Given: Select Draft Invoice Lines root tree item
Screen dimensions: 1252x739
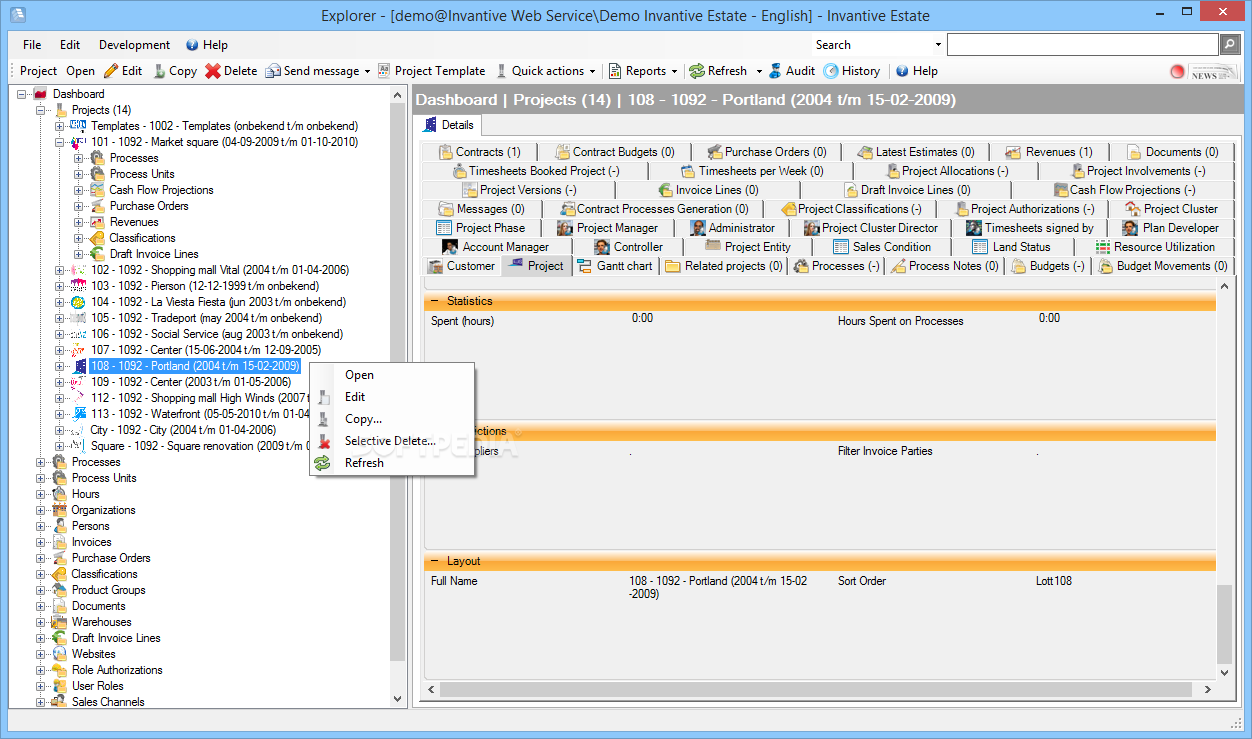Looking at the screenshot, I should click(116, 638).
